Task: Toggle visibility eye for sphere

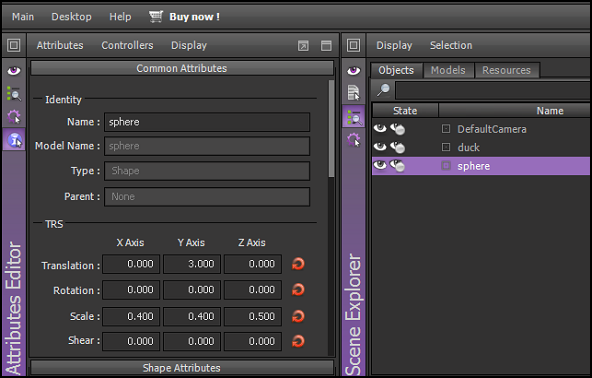Action: [x=380, y=165]
